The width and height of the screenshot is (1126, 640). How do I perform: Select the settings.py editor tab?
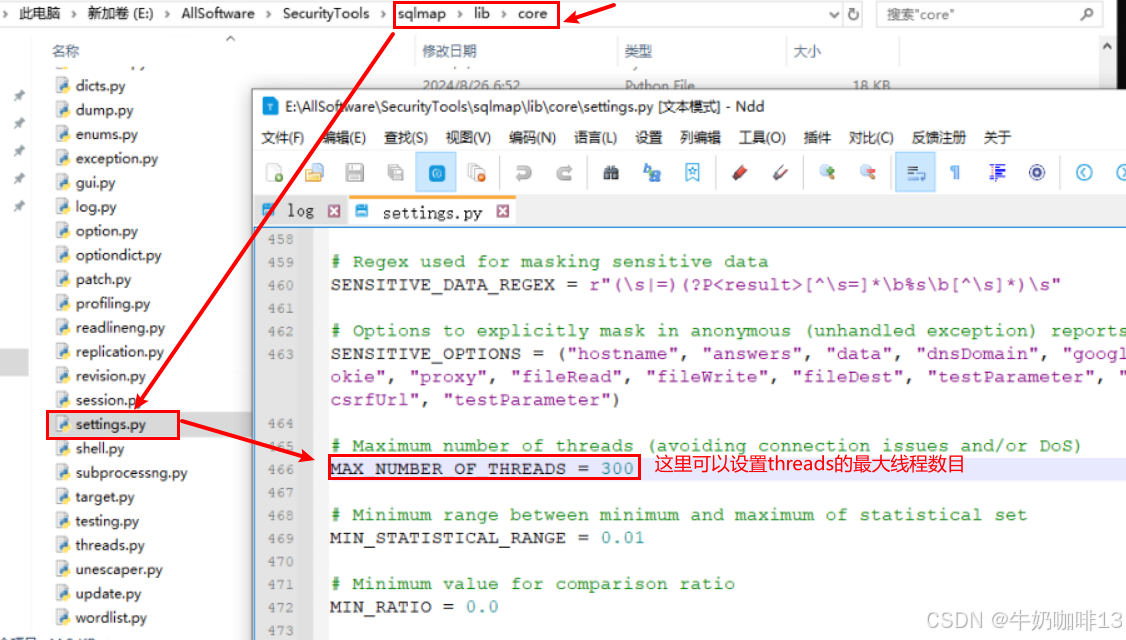(x=432, y=213)
